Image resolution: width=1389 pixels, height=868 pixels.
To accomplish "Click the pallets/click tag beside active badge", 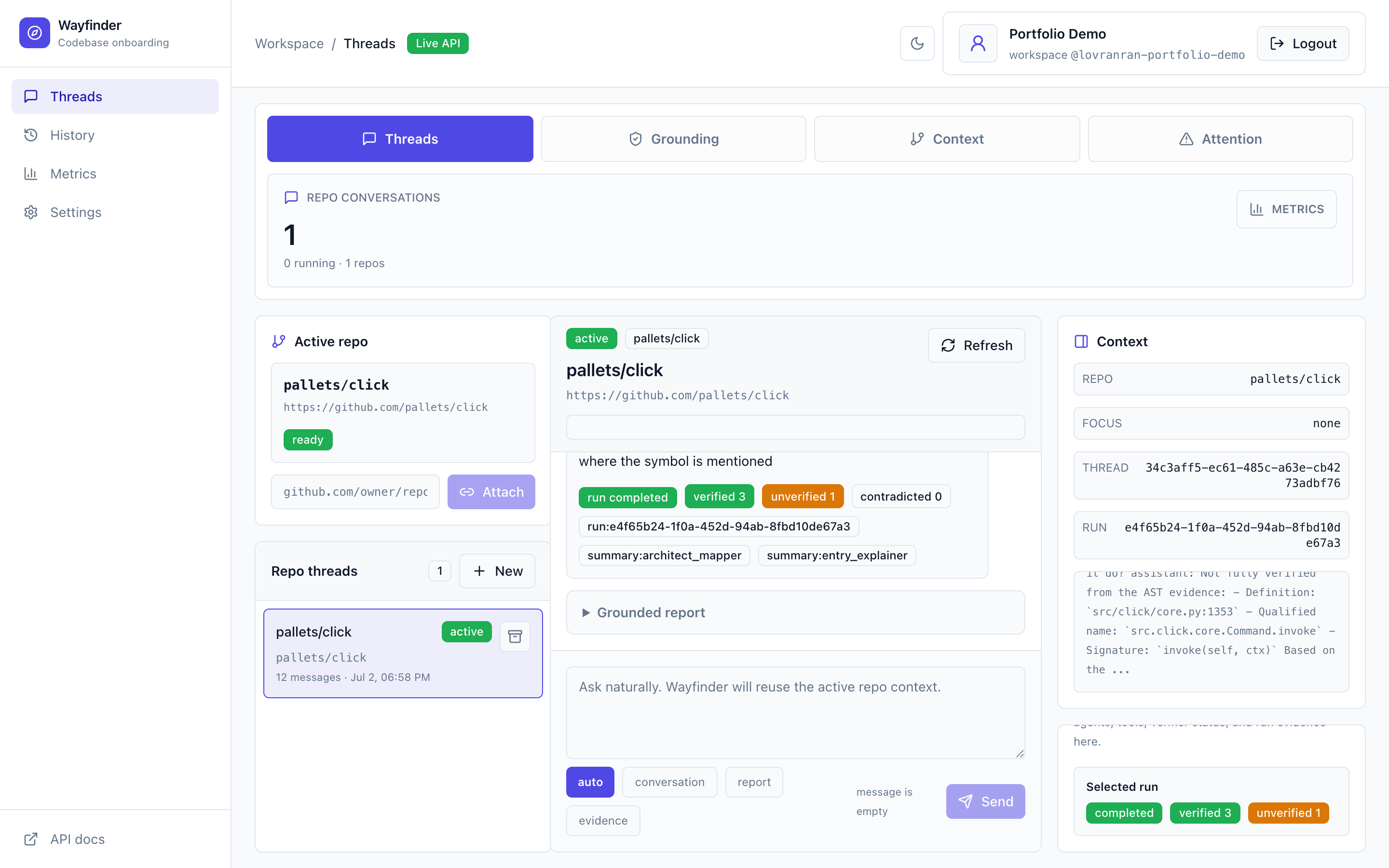I will coord(667,338).
